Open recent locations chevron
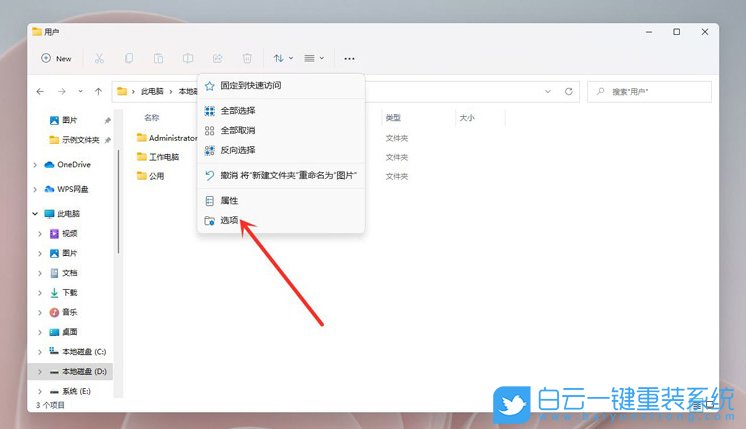This screenshot has height=429, width=746. 80,91
